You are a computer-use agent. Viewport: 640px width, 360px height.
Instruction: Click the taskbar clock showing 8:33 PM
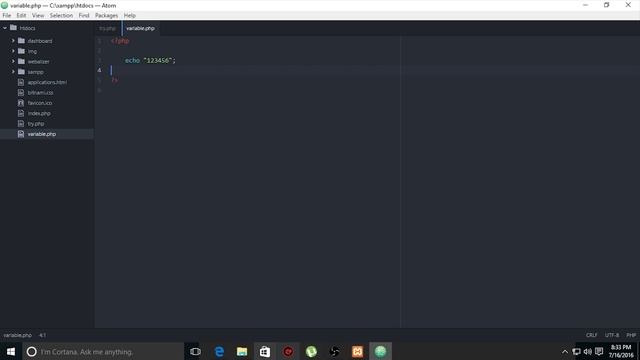click(621, 351)
